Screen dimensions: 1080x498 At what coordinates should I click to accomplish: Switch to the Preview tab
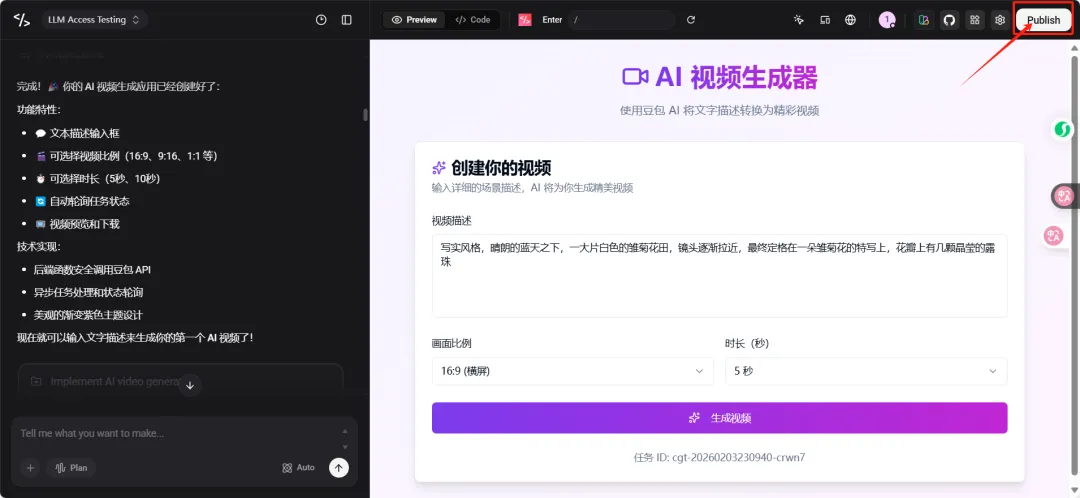(414, 20)
